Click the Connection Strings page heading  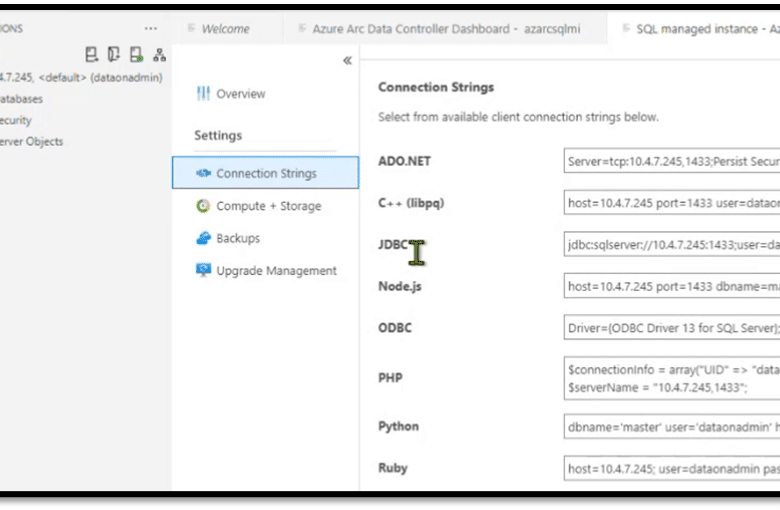tap(436, 88)
